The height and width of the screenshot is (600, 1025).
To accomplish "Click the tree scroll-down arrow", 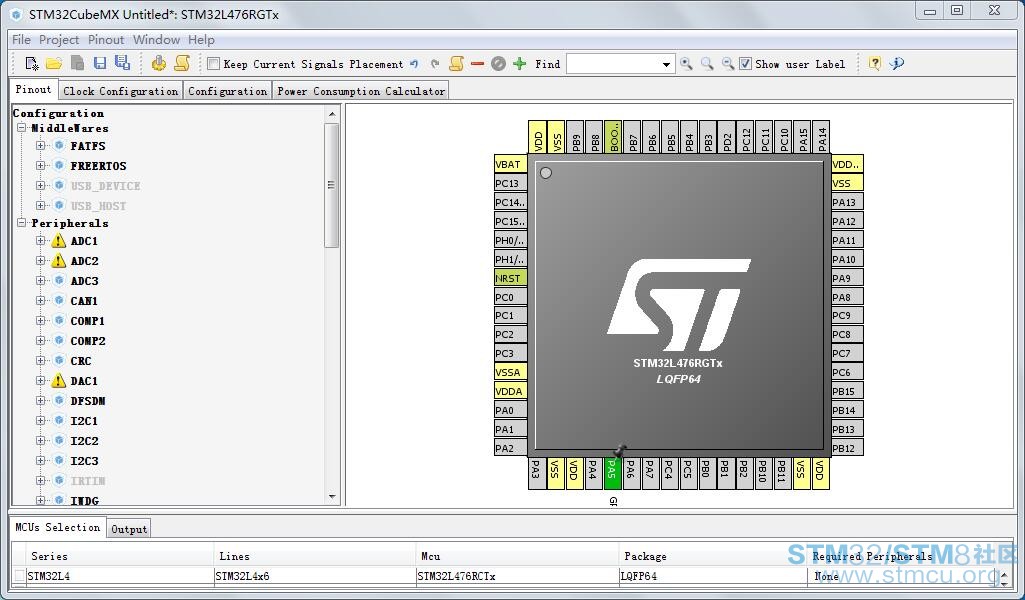I will (x=332, y=497).
